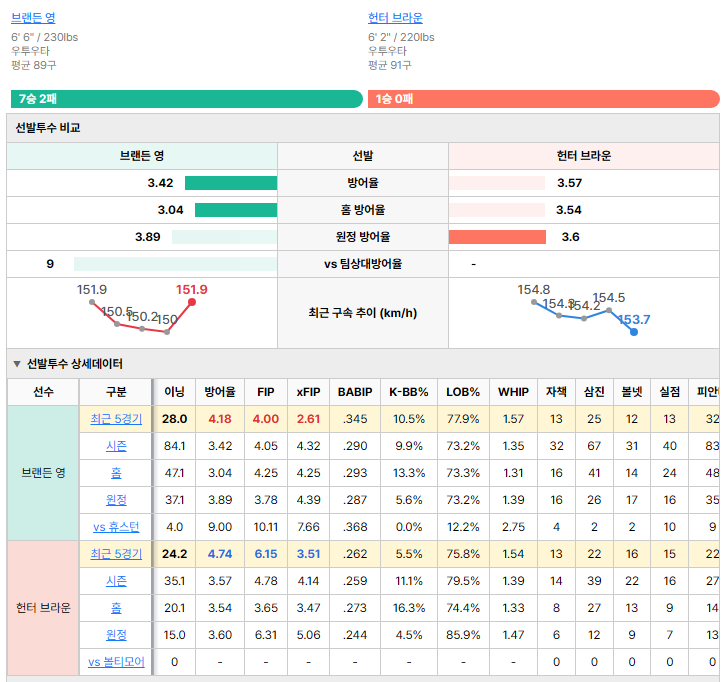Click the 85.9% LOB% cell
The image size is (726, 682).
[x=463, y=635]
